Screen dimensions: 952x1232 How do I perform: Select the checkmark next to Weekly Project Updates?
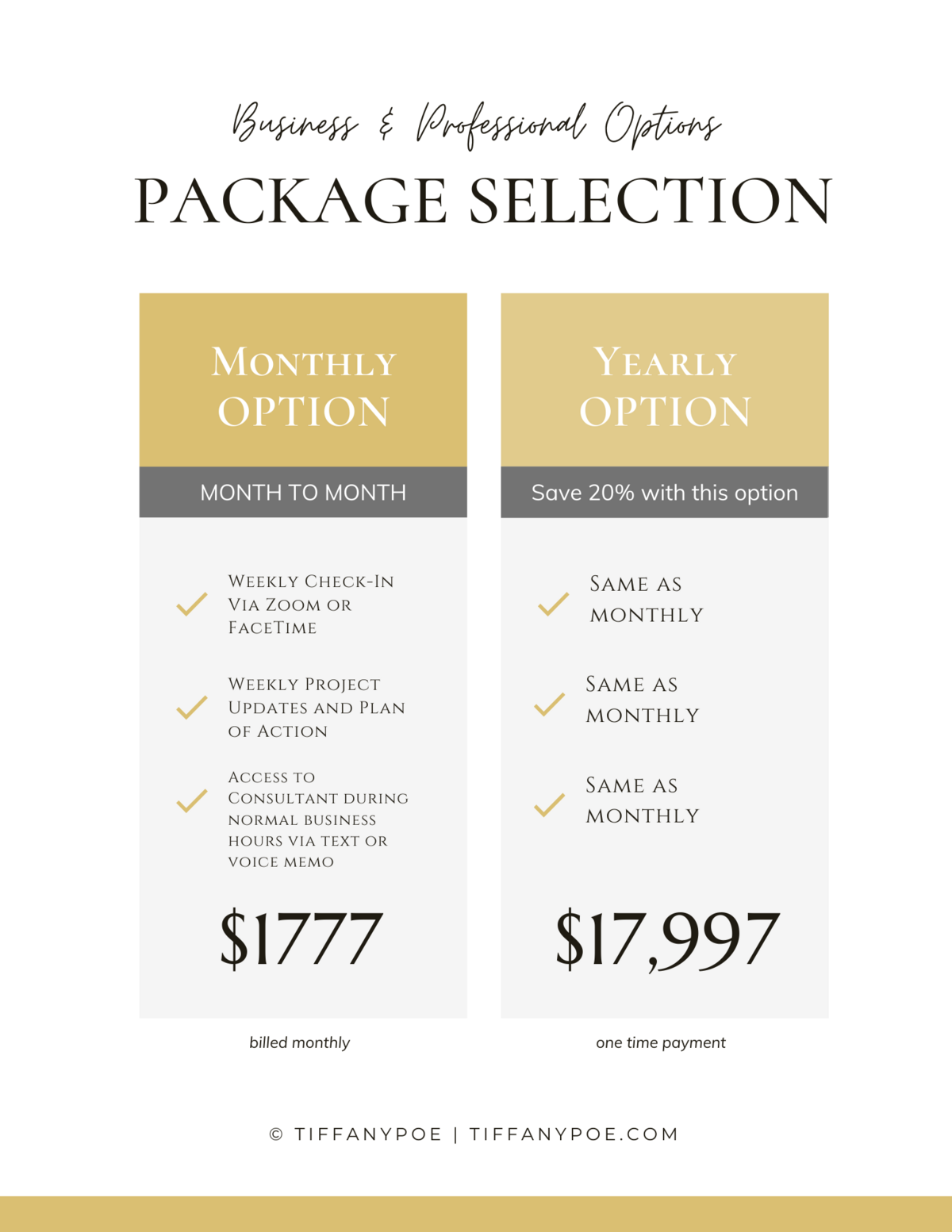click(x=192, y=707)
